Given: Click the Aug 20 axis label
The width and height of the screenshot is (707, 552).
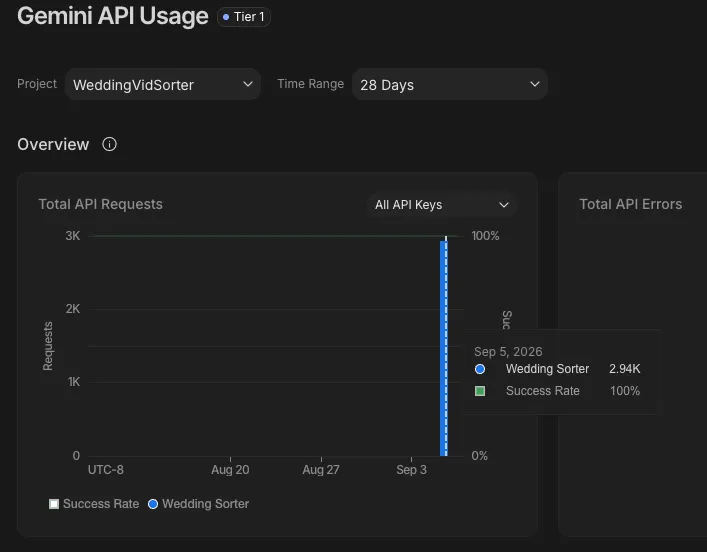Looking at the screenshot, I should pyautogui.click(x=230, y=470).
